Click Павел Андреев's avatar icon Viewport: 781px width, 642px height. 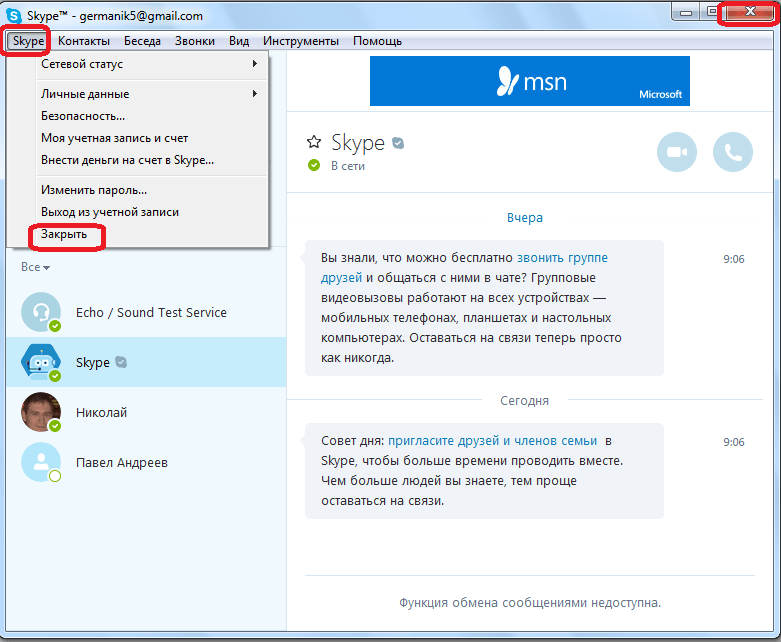click(41, 462)
